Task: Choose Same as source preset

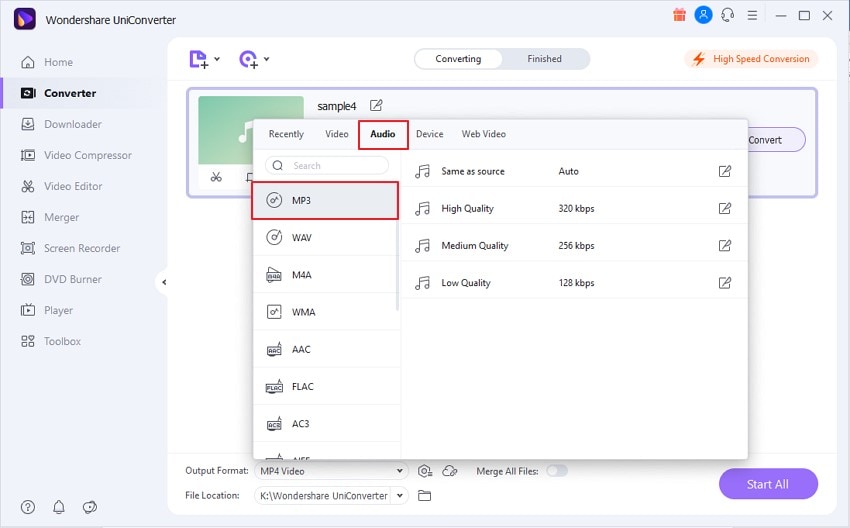Action: pyautogui.click(x=574, y=171)
